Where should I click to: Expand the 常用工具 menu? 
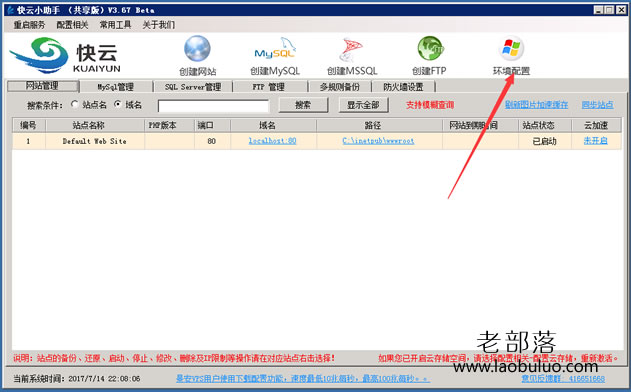click(x=115, y=25)
